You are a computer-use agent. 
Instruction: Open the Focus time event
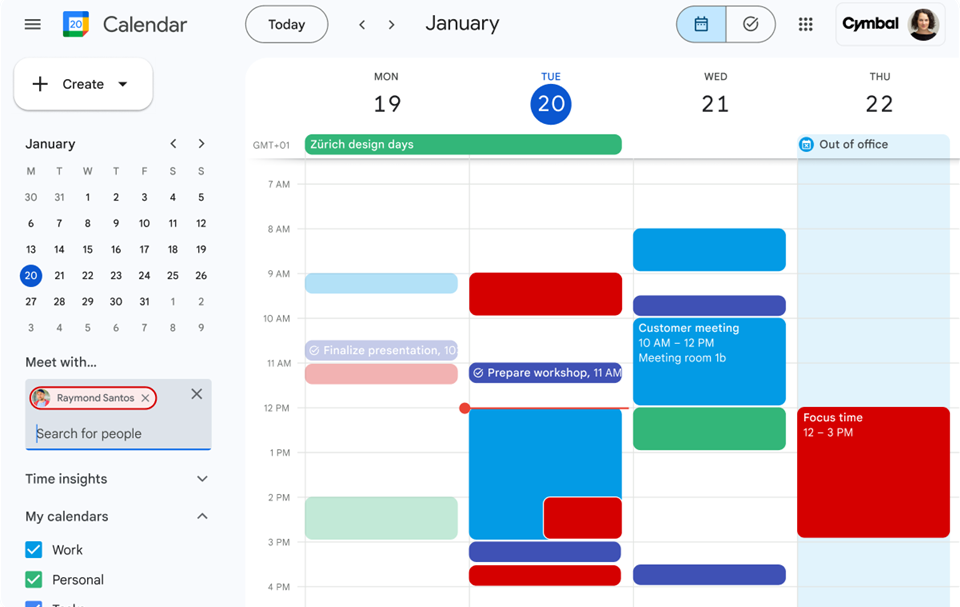[x=873, y=472]
